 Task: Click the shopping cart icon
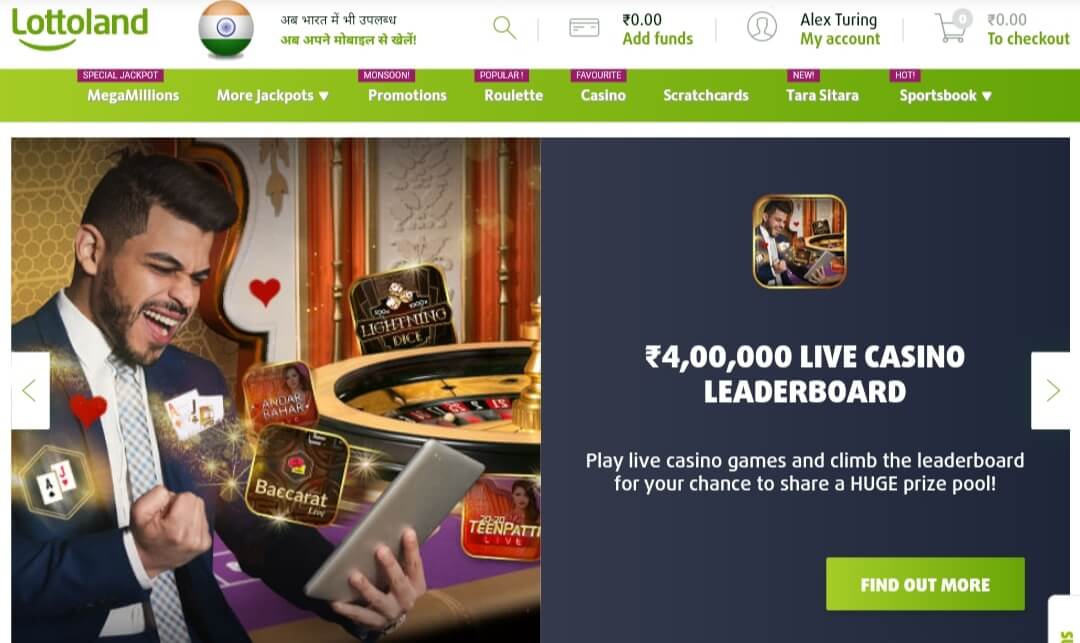pyautogui.click(x=953, y=28)
